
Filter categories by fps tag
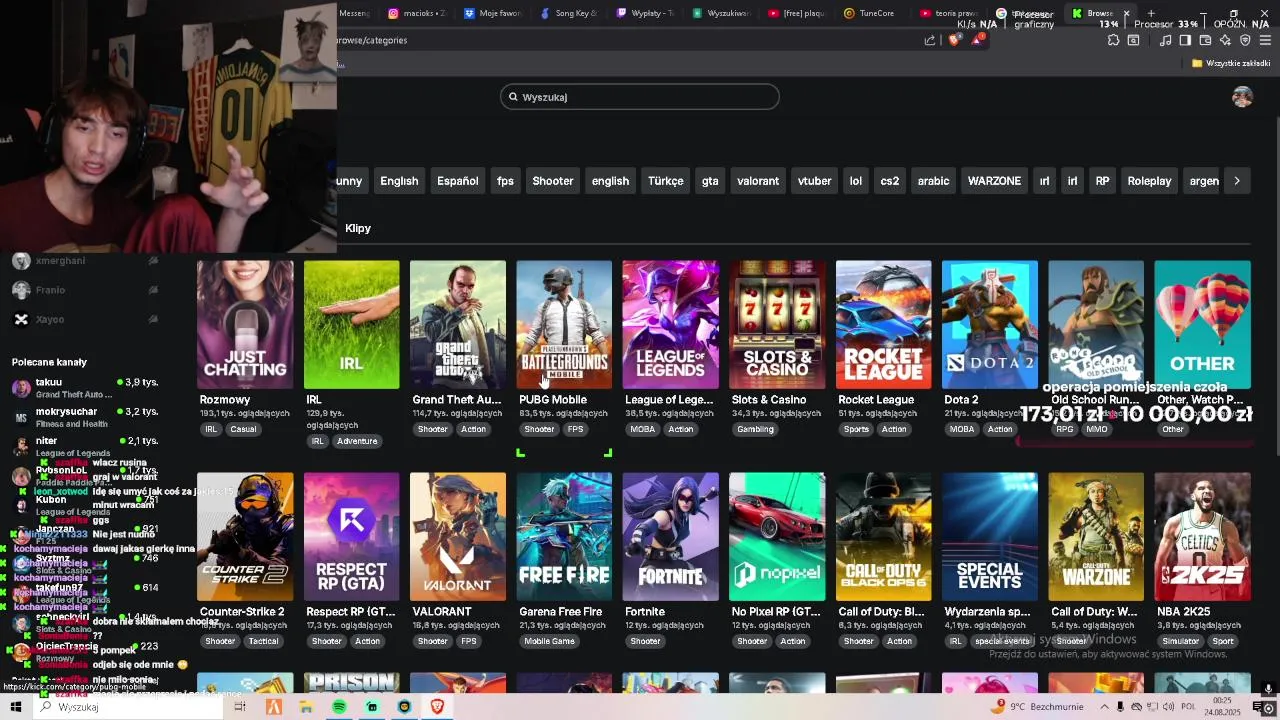coord(505,181)
